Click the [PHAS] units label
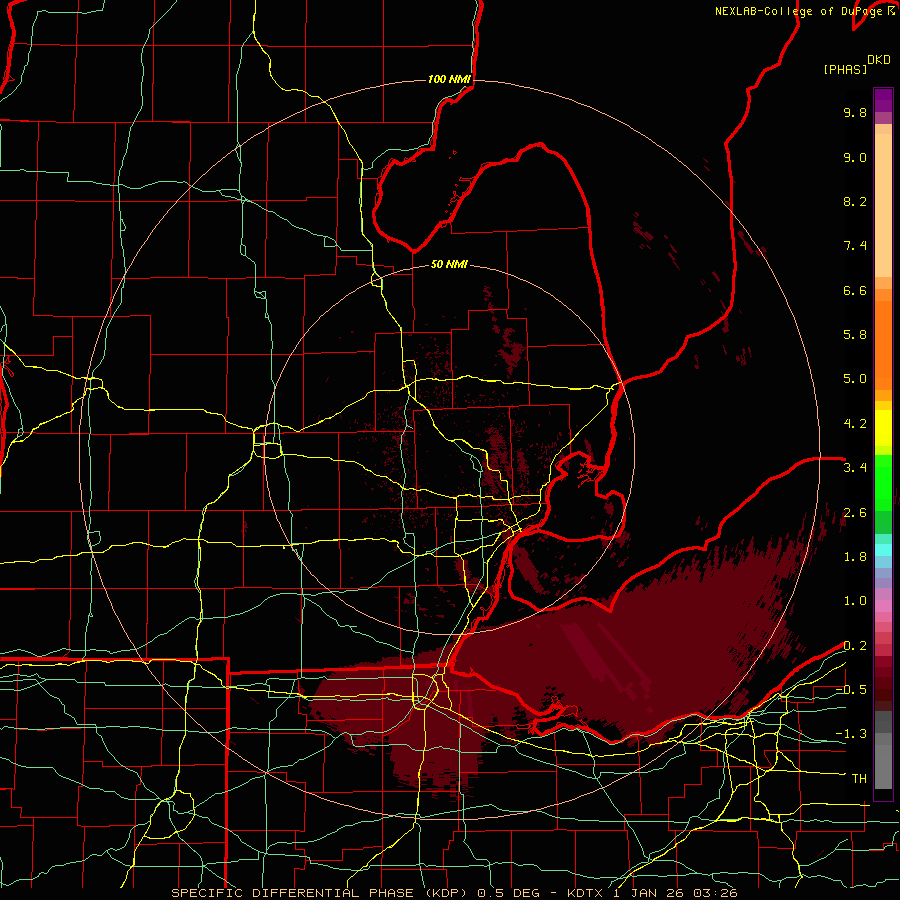The height and width of the screenshot is (900, 900). click(x=845, y=69)
